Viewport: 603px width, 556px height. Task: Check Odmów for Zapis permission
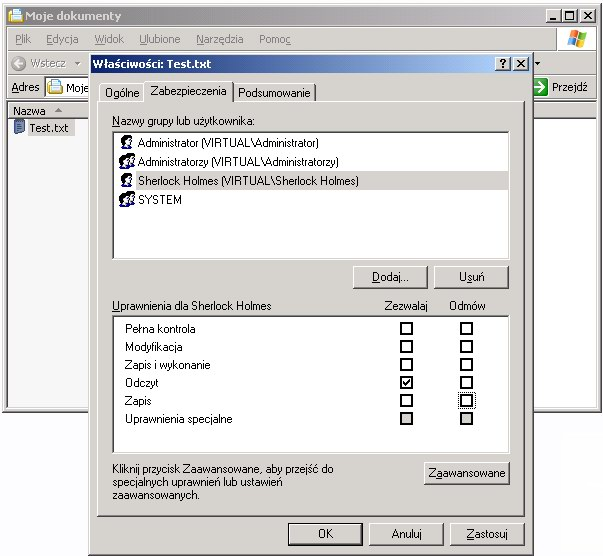coord(466,401)
